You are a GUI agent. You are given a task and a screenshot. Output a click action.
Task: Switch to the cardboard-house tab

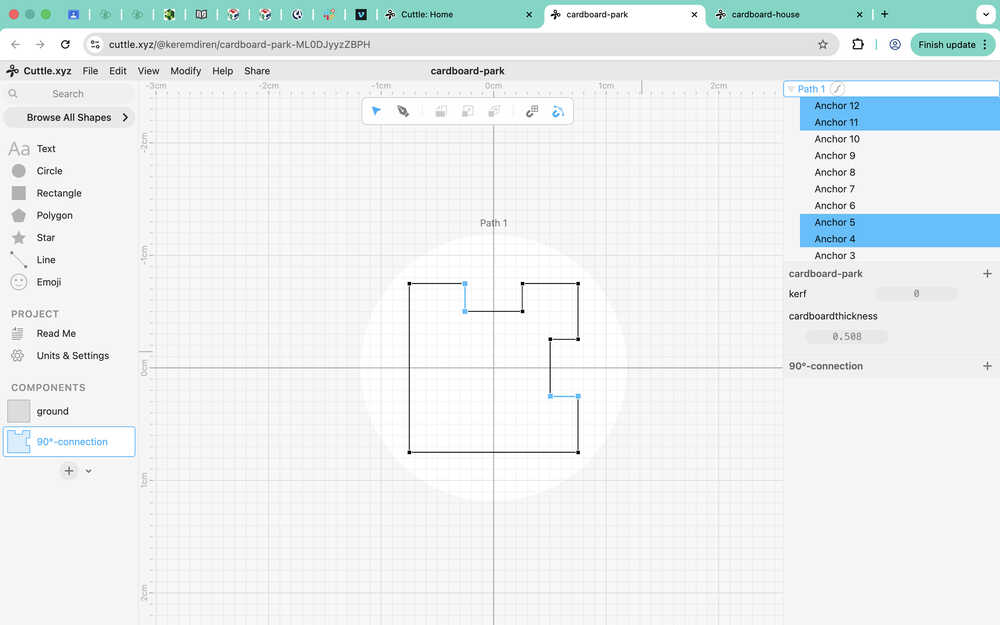pos(790,14)
